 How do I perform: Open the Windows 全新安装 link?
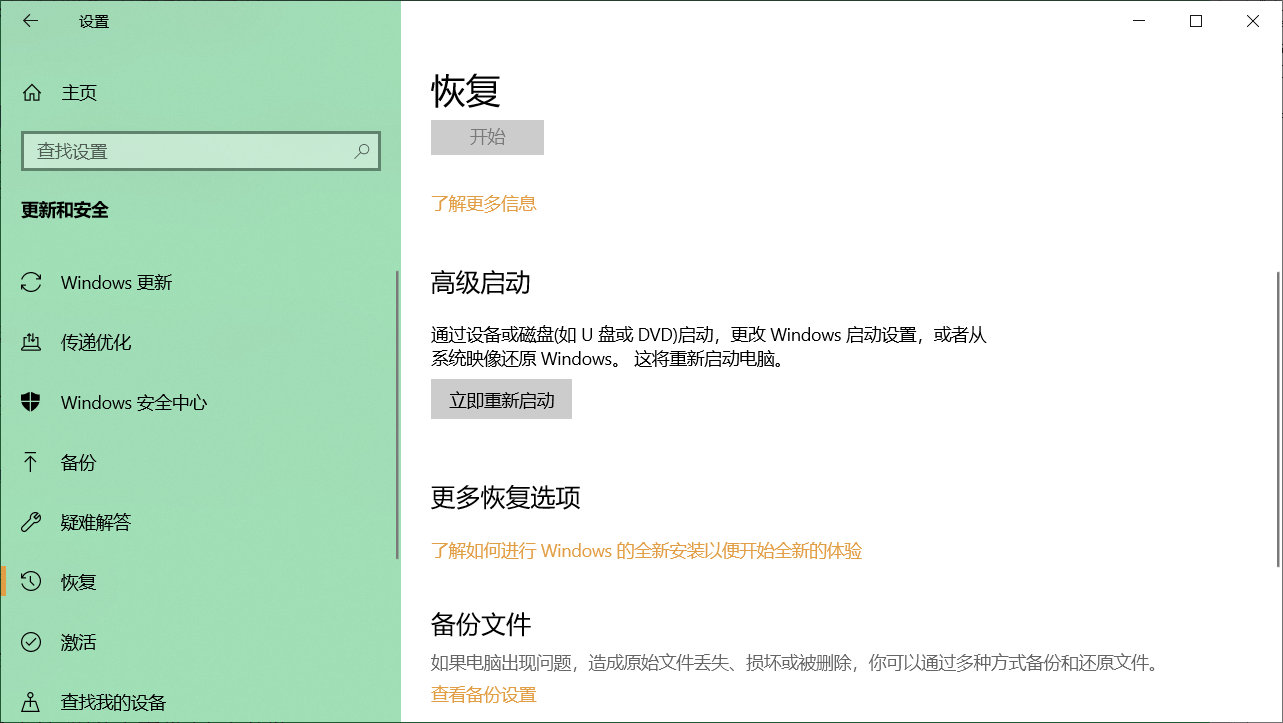coord(646,551)
